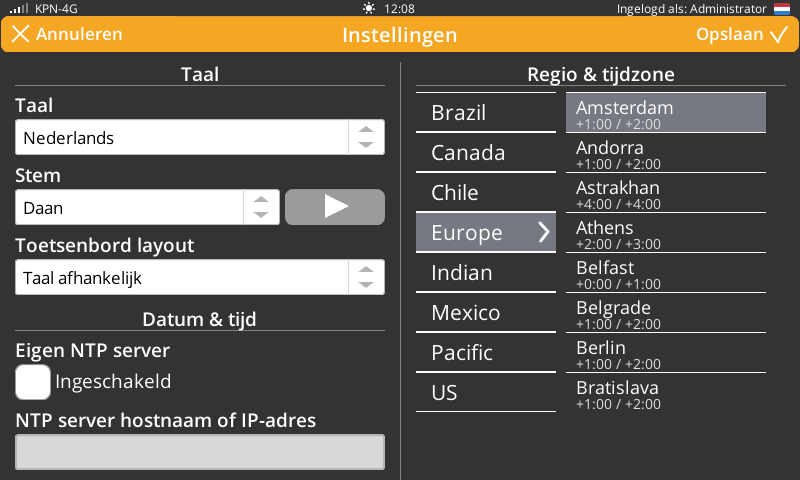Image resolution: width=800 pixels, height=480 pixels.
Task: Select the Athens time zone
Action: coord(666,233)
